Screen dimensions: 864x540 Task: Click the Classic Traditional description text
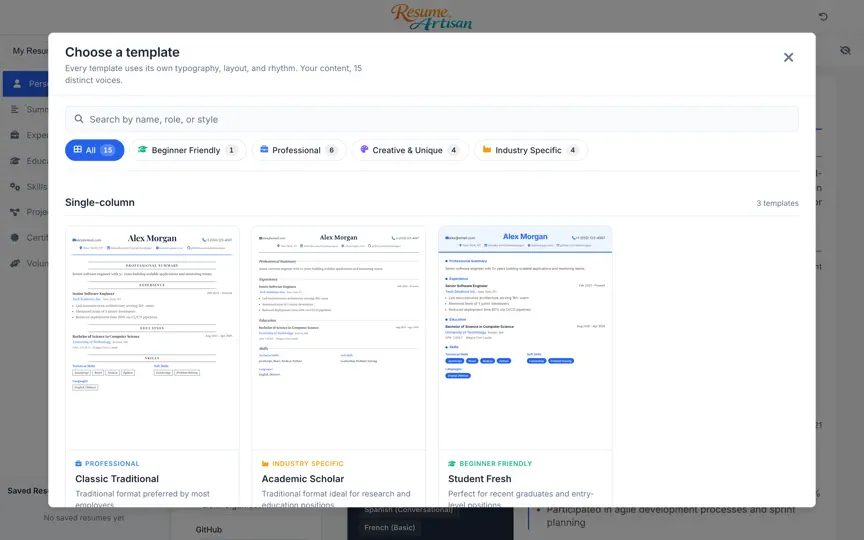pos(142,498)
